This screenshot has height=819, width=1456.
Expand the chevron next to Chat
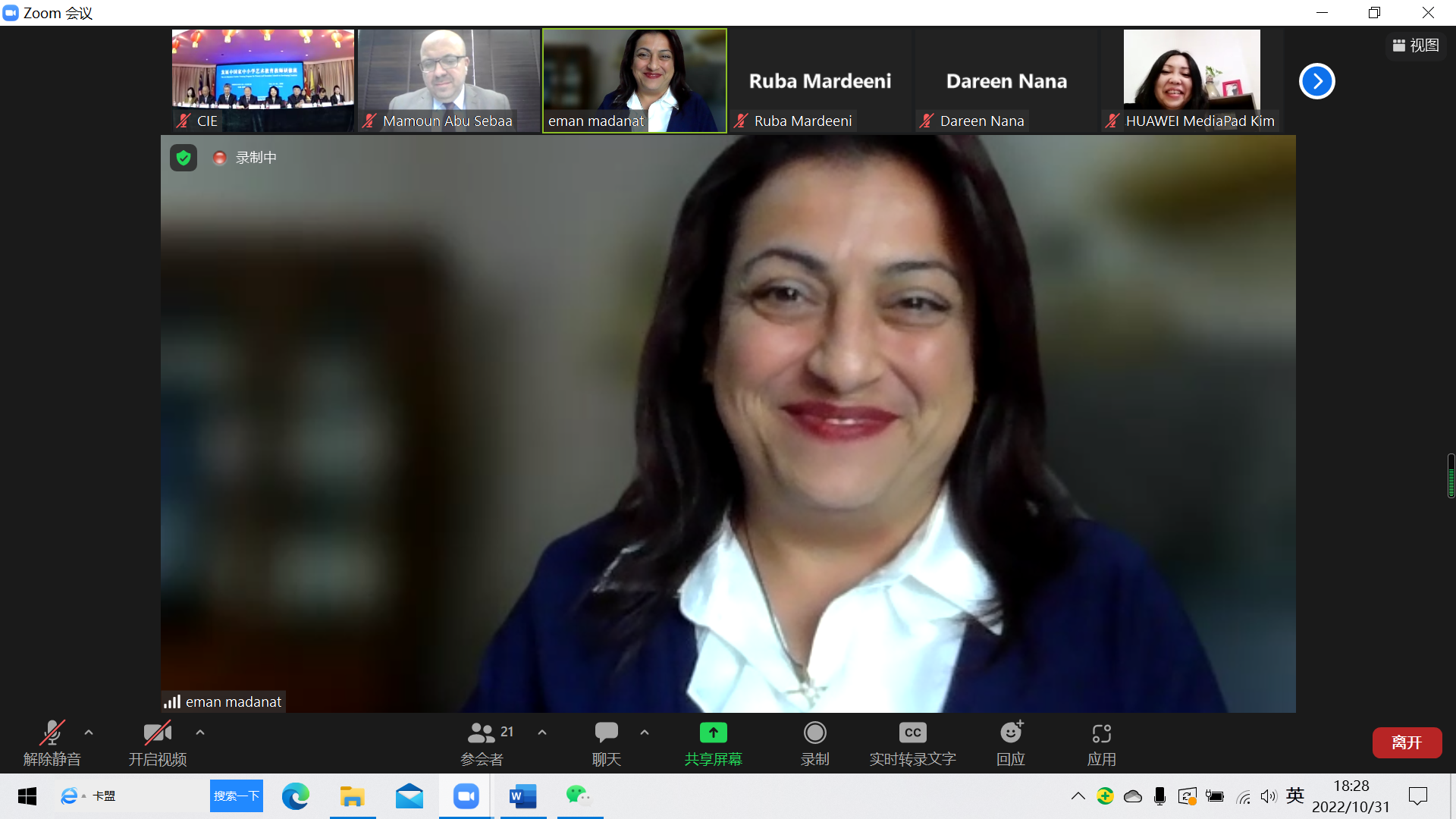pos(645,733)
